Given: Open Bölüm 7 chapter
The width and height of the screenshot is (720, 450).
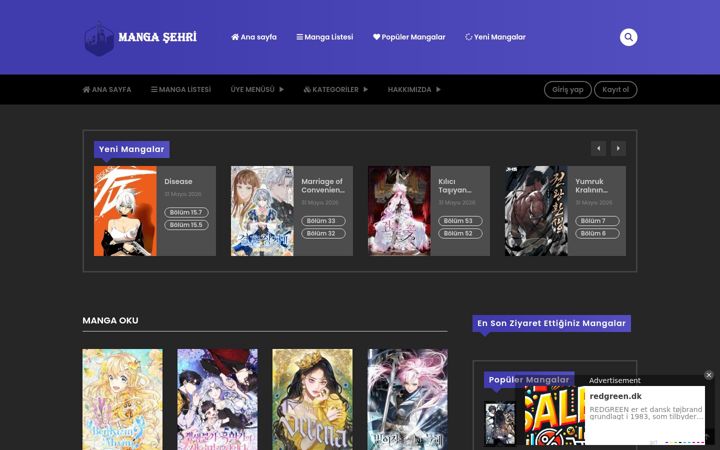Looking at the screenshot, I should (597, 221).
